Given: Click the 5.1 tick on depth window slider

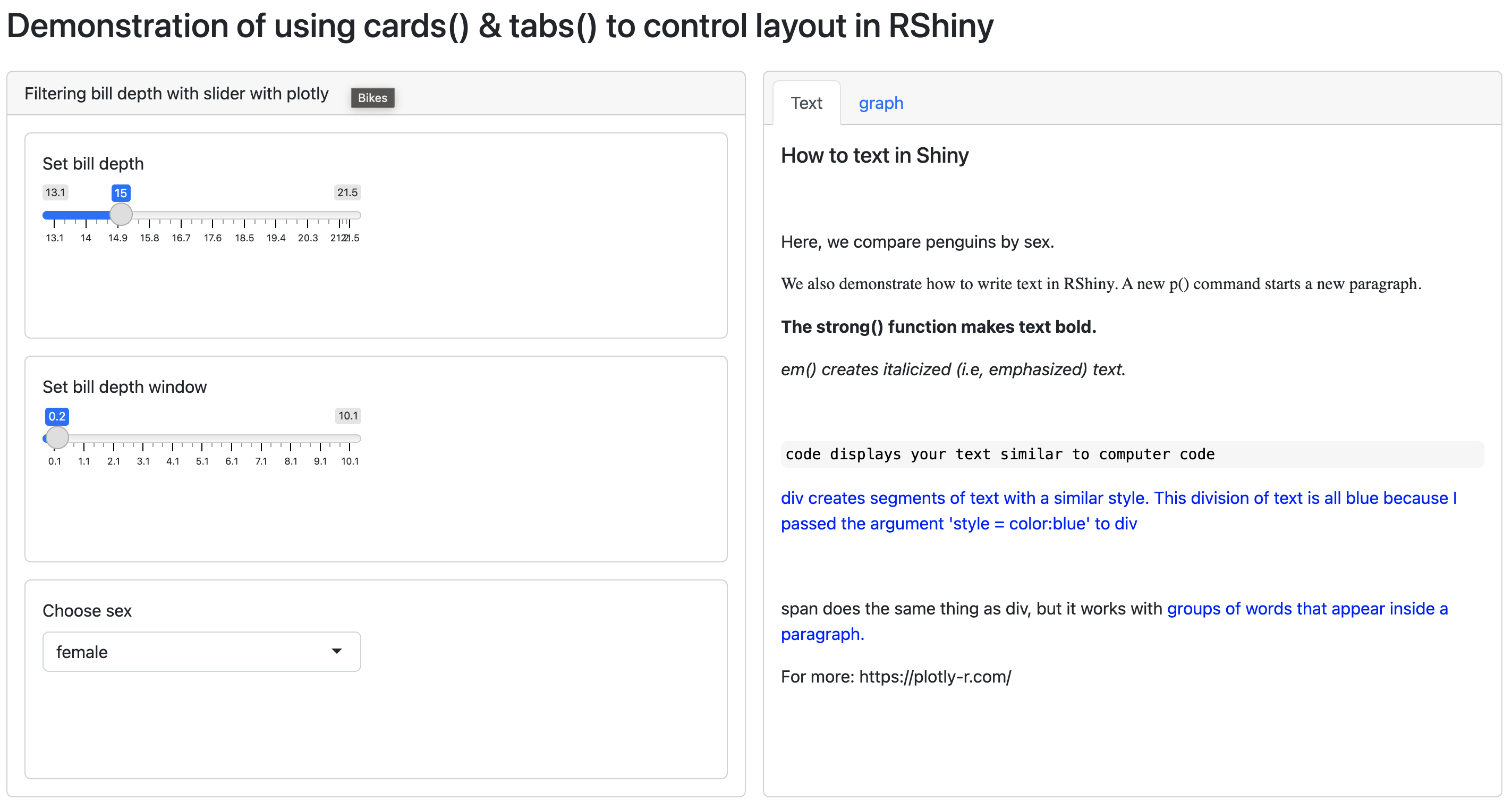Looking at the screenshot, I should pos(202,461).
